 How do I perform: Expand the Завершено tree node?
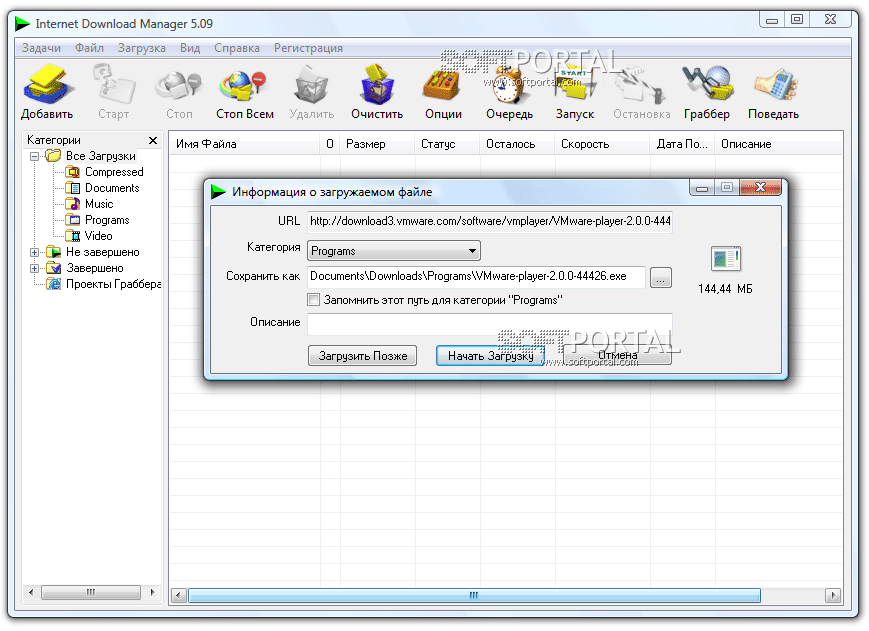coord(34,268)
